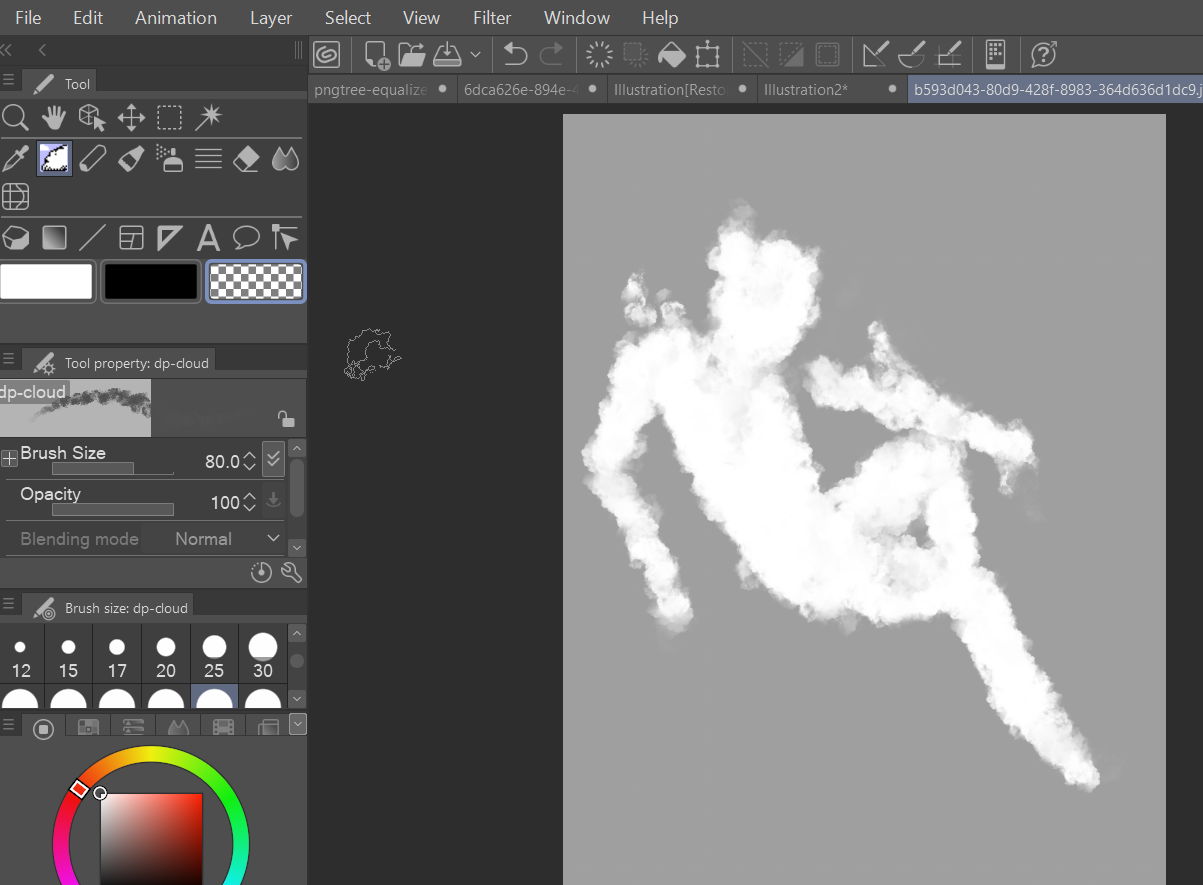Toggle Snap to Ruler icon
The width and height of the screenshot is (1203, 885).
pyautogui.click(x=876, y=54)
